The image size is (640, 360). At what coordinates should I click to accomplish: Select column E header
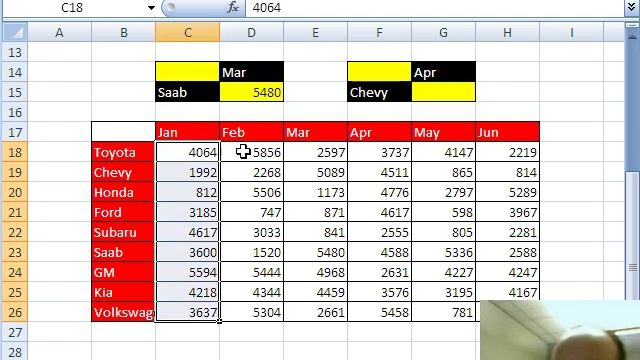(x=316, y=32)
